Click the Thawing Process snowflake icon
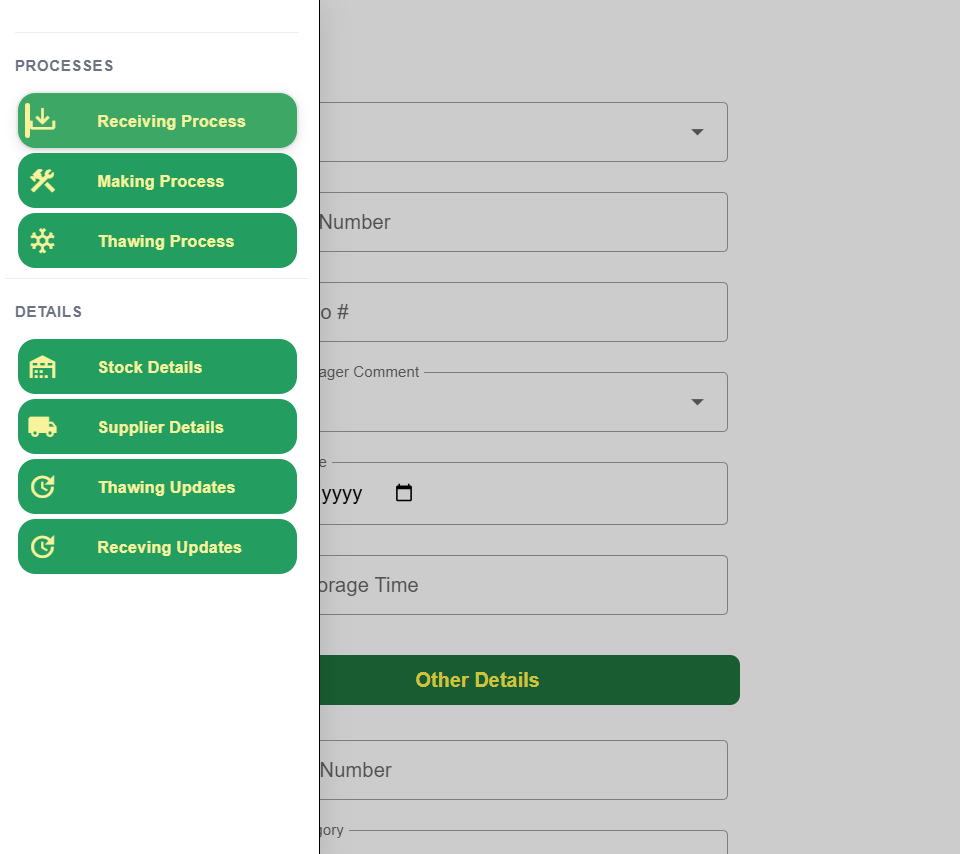 (42, 241)
